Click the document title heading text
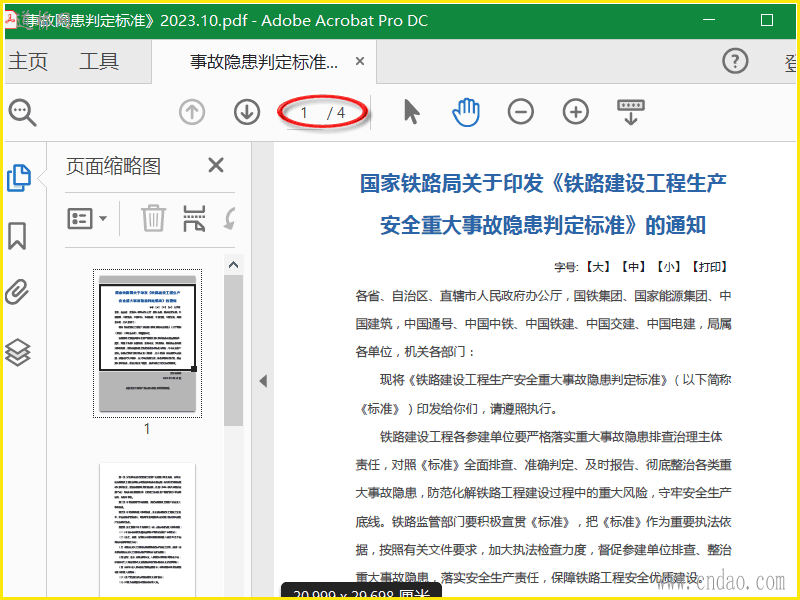The width and height of the screenshot is (800, 600). point(543,204)
